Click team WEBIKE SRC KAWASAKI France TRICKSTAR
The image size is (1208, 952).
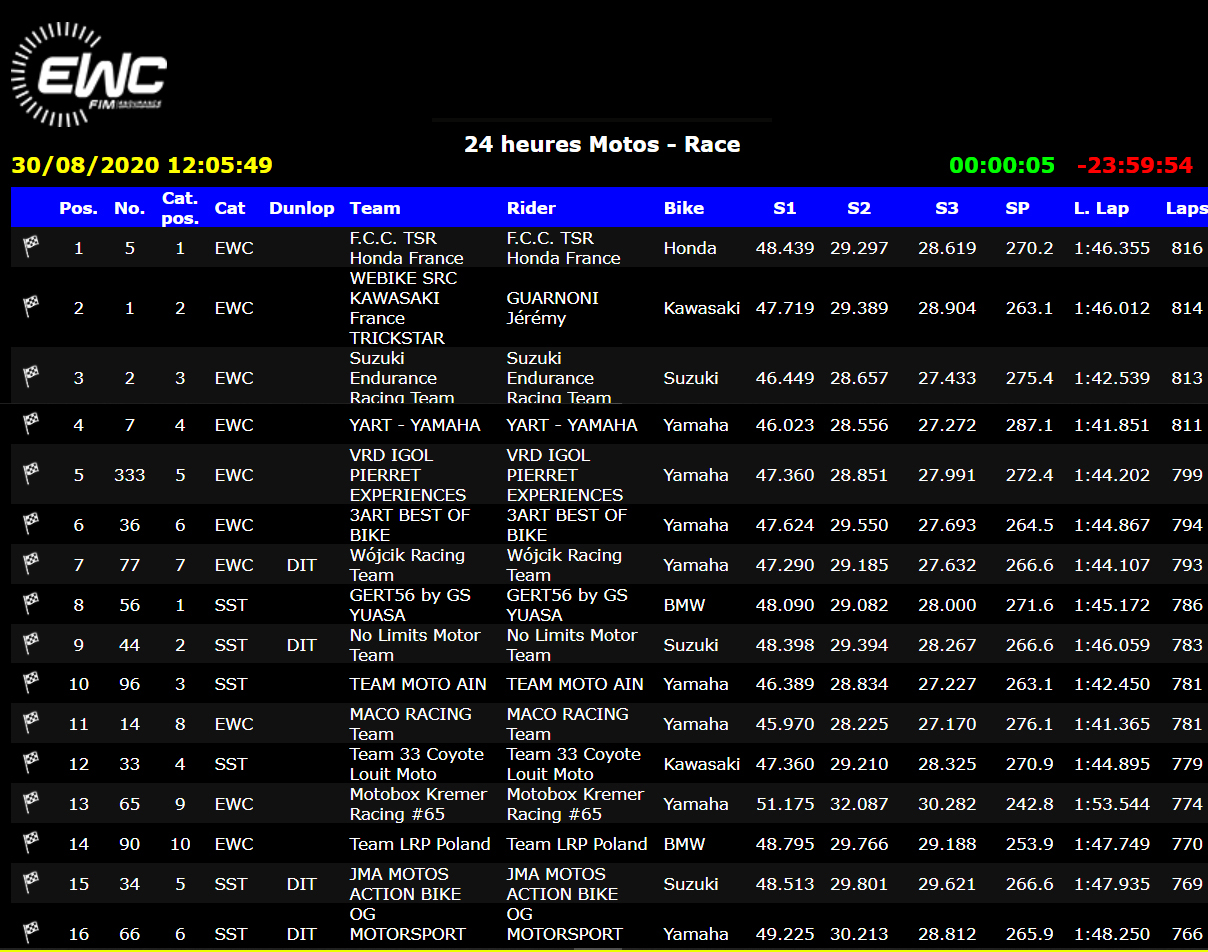pos(404,307)
